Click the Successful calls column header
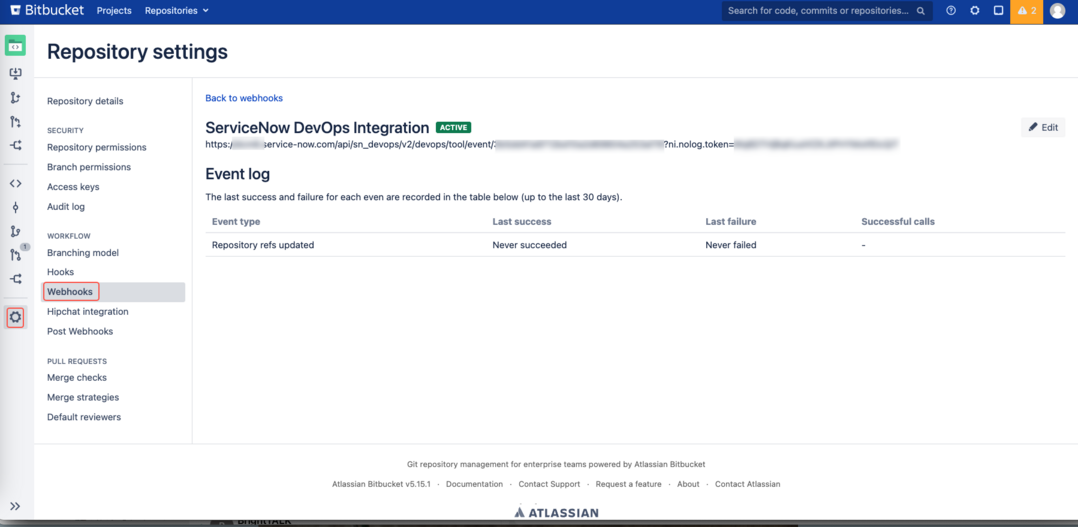 (898, 221)
